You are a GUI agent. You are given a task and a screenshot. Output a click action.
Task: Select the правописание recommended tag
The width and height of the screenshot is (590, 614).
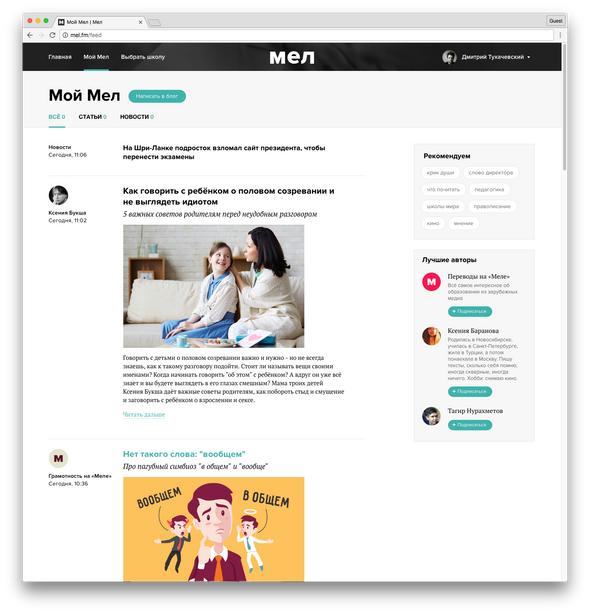[492, 206]
